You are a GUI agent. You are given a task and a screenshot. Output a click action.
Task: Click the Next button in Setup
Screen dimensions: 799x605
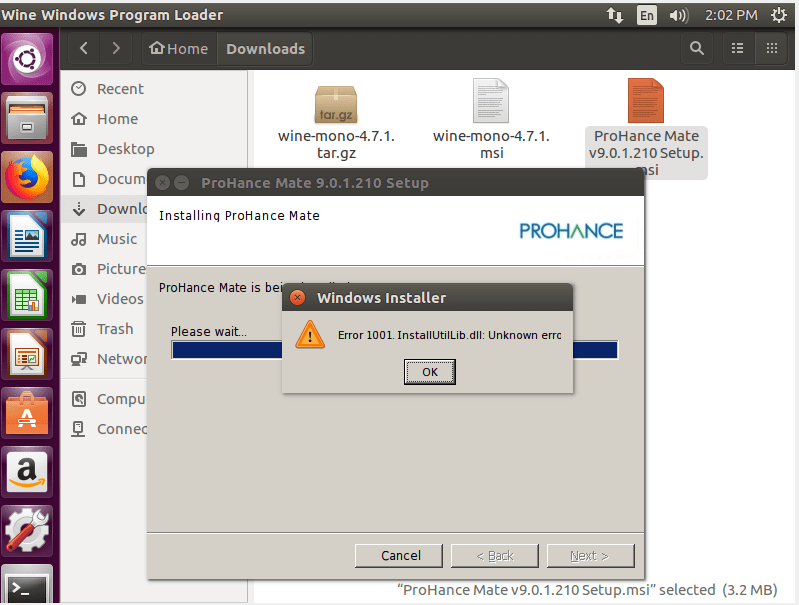click(x=591, y=556)
